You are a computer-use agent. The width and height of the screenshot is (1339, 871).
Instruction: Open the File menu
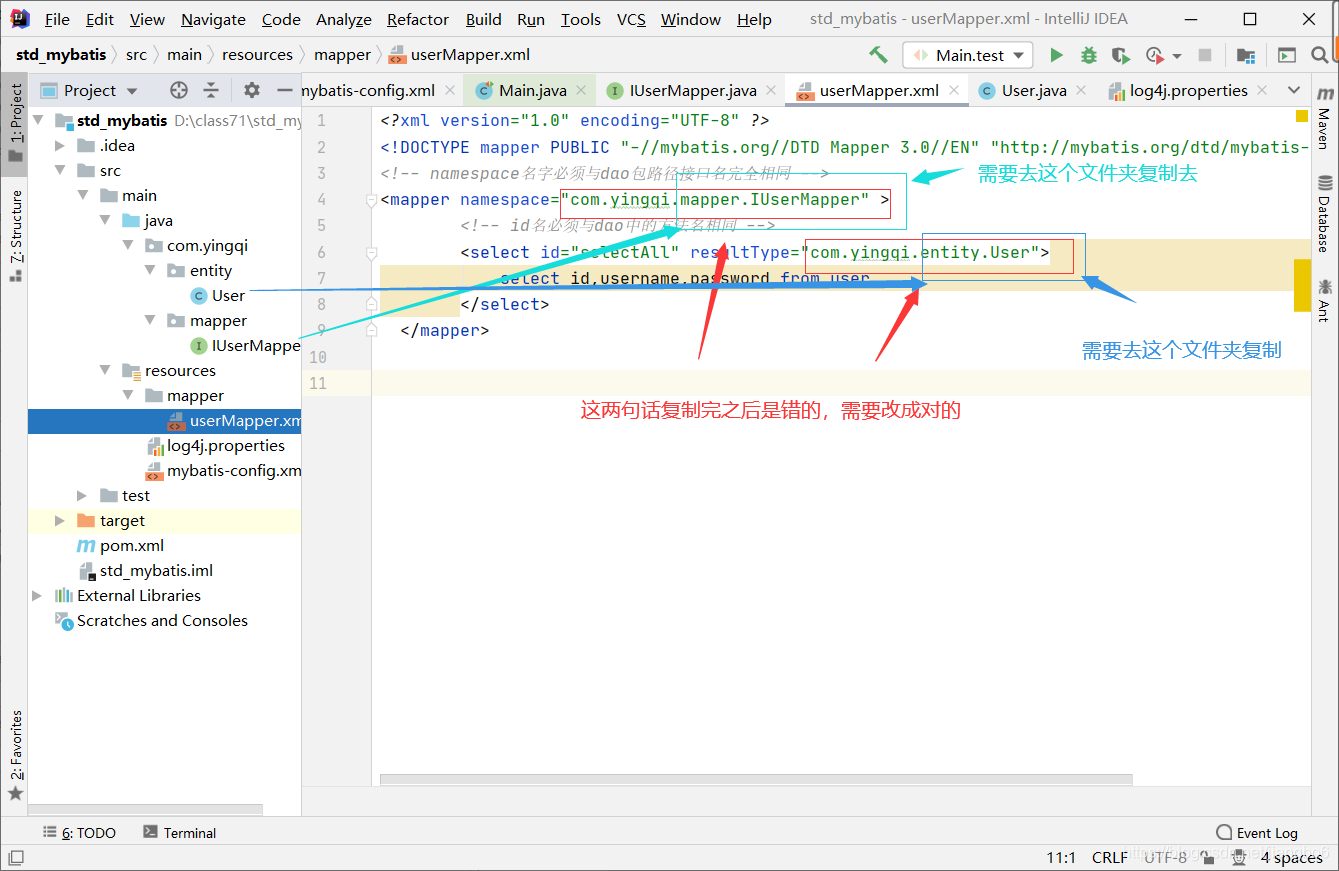coord(57,19)
